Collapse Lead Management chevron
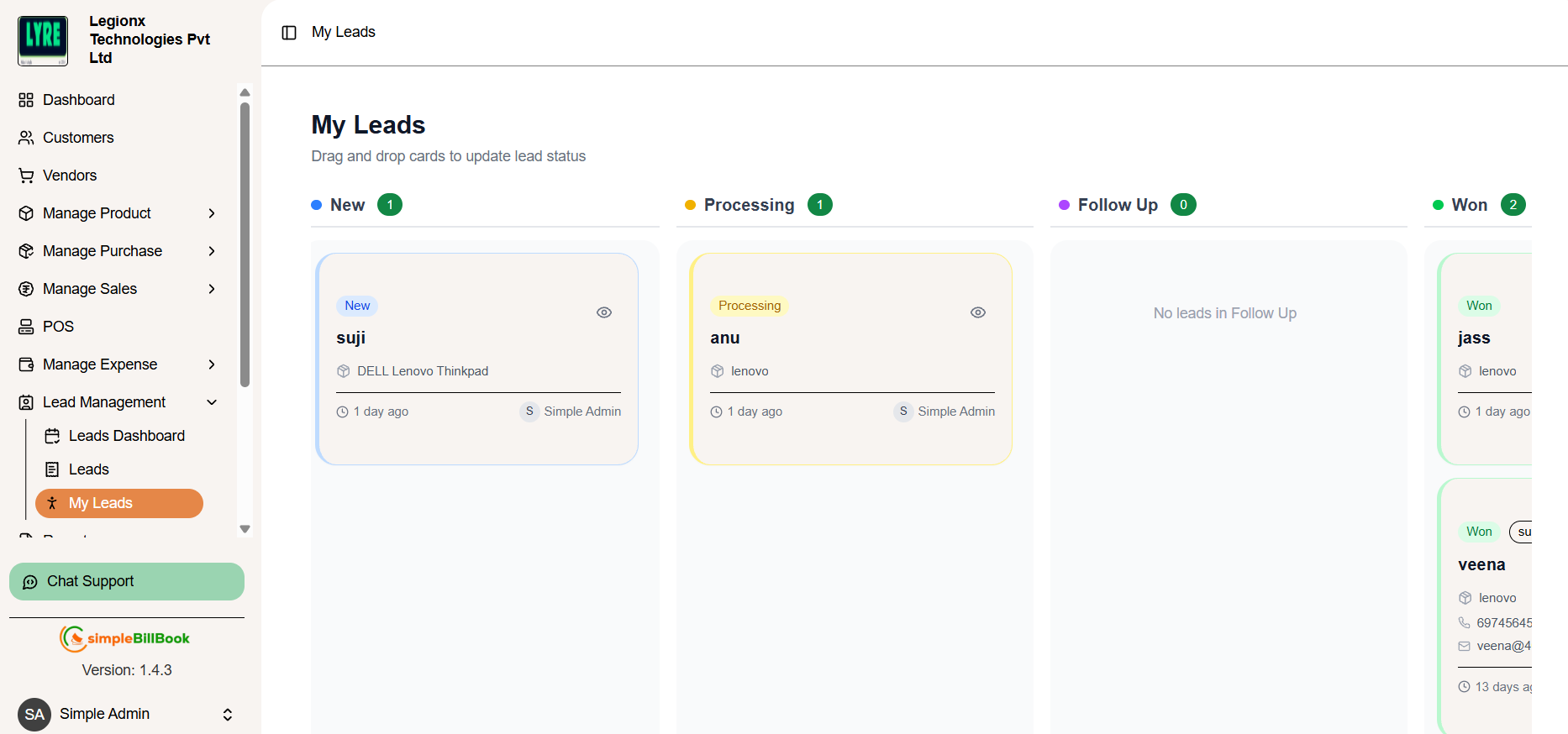Image resolution: width=1568 pixels, height=734 pixels. [212, 402]
